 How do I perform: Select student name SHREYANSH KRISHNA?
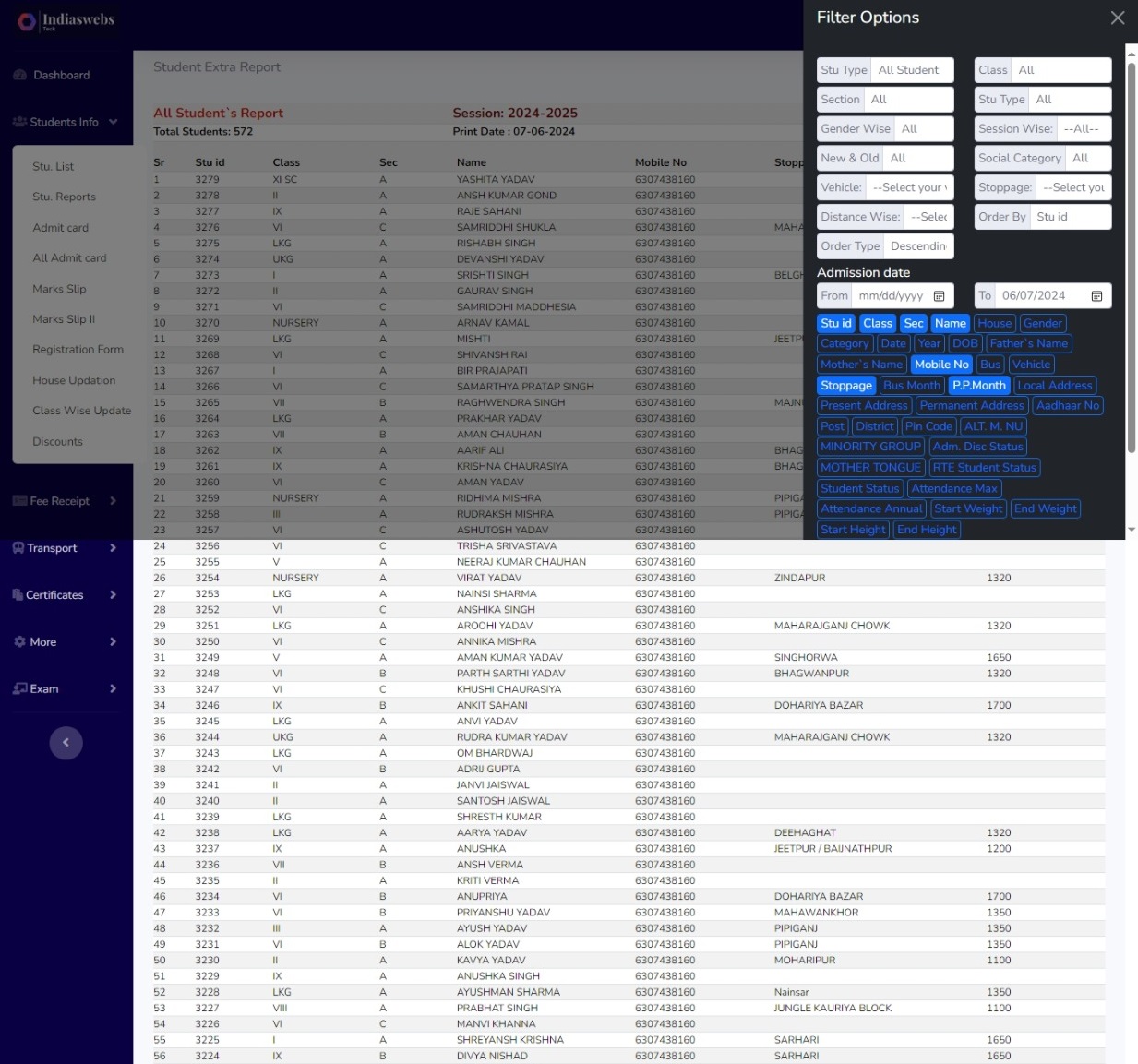tap(510, 1040)
